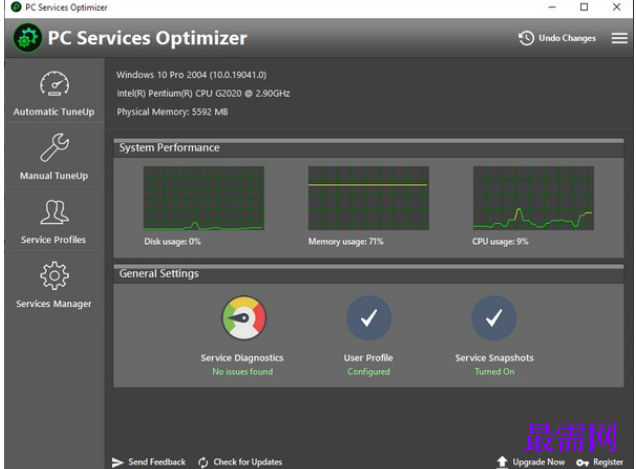The image size is (636, 469).
Task: Click the Undo Changes clock icon
Action: point(526,38)
